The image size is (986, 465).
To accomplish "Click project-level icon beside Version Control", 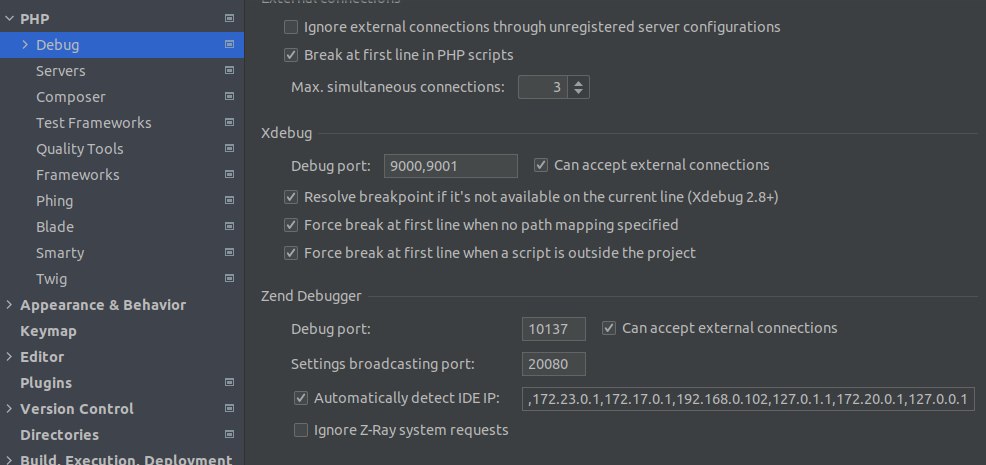I will click(230, 408).
